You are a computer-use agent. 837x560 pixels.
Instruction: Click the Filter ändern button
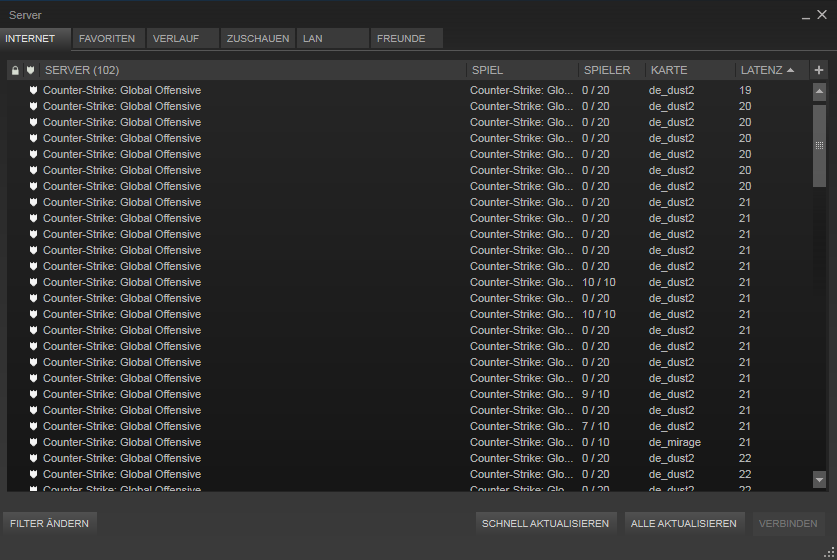pos(50,523)
